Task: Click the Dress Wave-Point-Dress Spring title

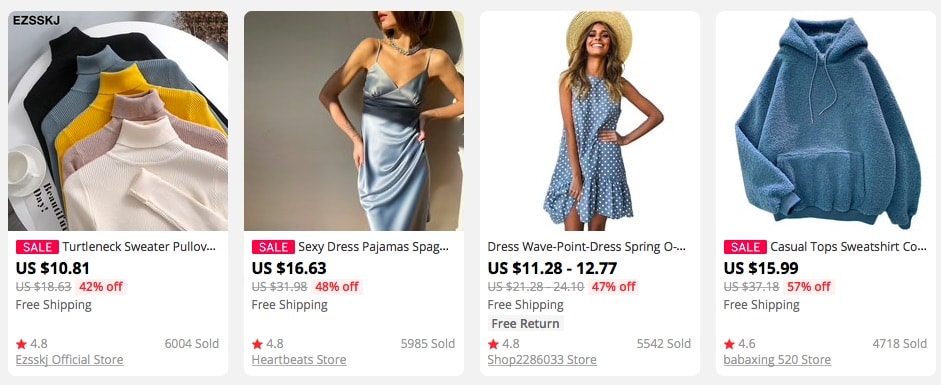Action: pos(586,246)
